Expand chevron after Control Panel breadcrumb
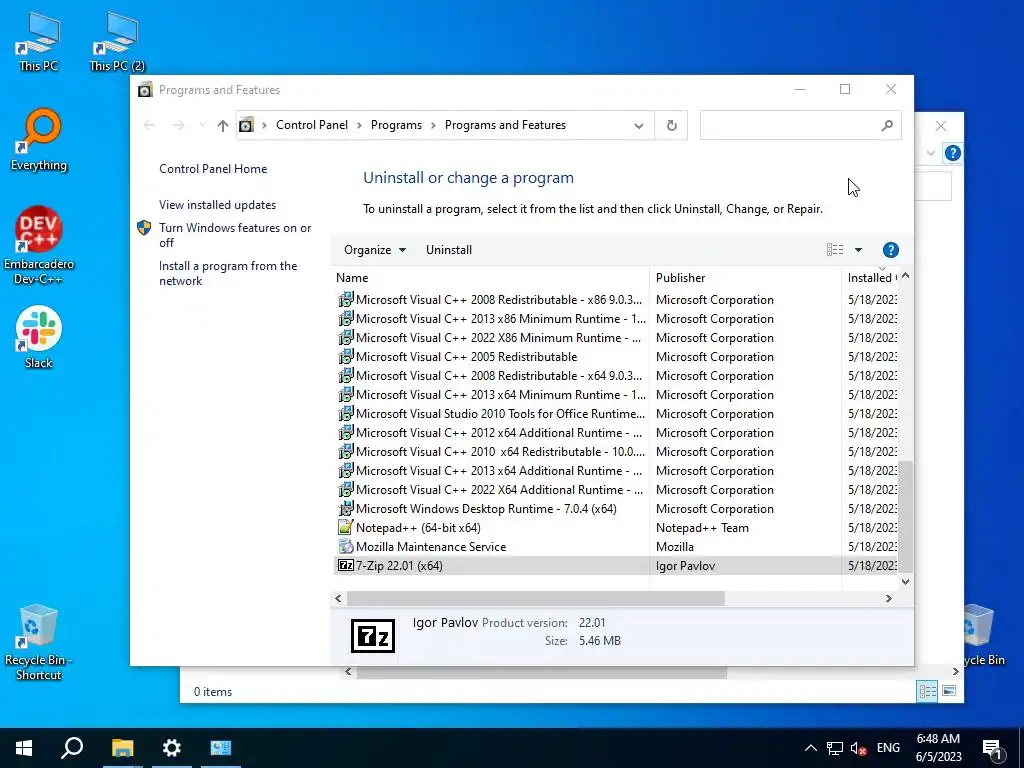1024x768 pixels. [x=359, y=125]
